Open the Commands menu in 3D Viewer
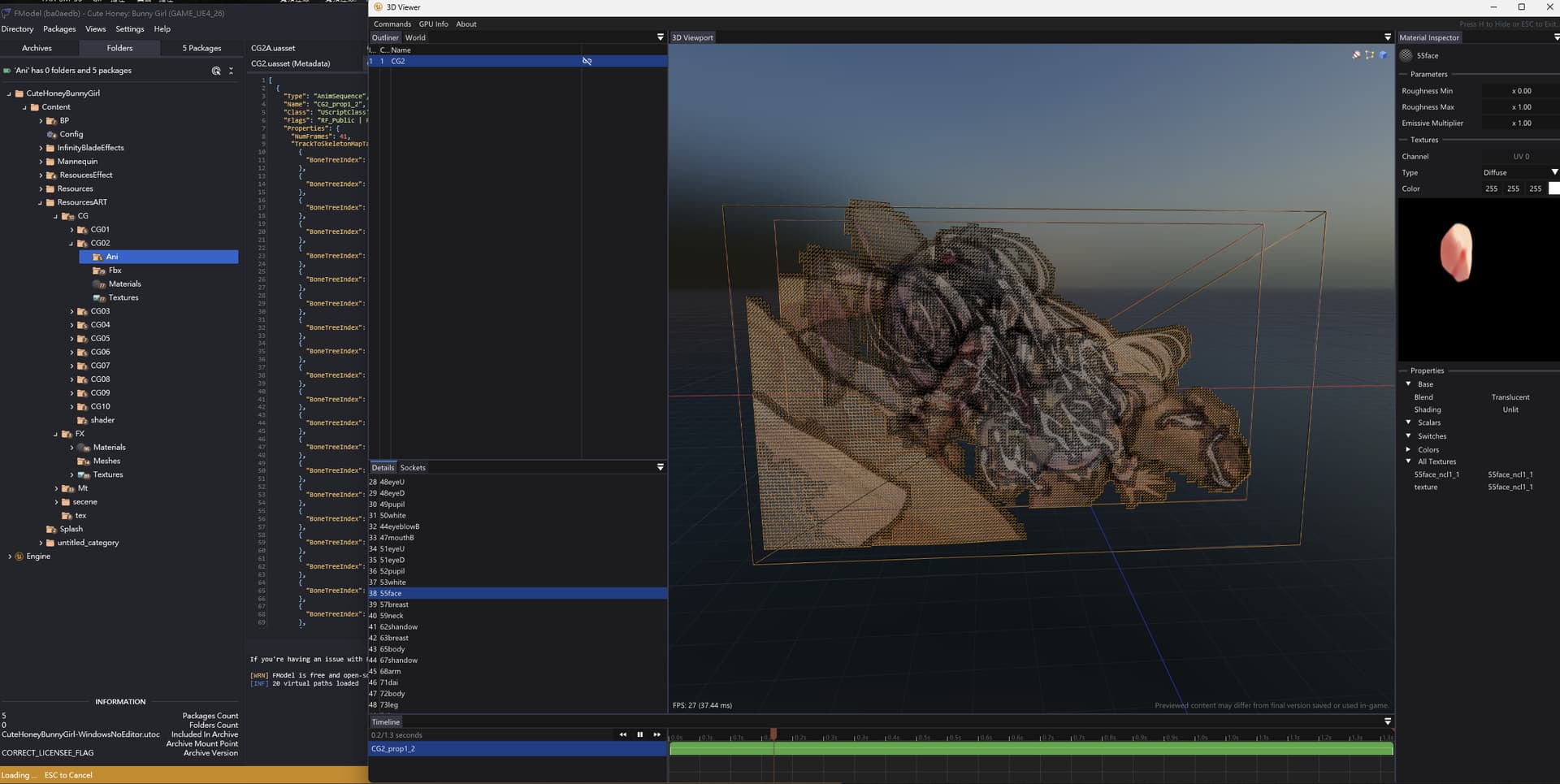This screenshot has width=1560, height=784. click(x=392, y=24)
